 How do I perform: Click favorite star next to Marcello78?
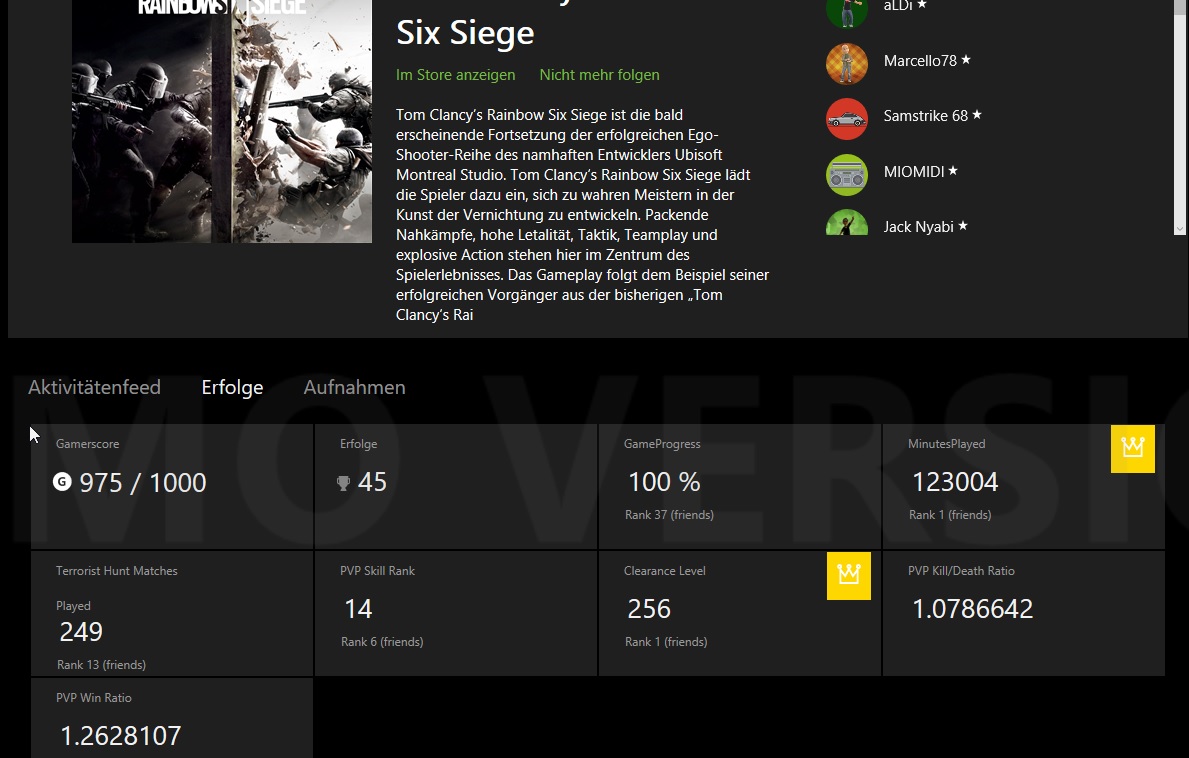[966, 59]
